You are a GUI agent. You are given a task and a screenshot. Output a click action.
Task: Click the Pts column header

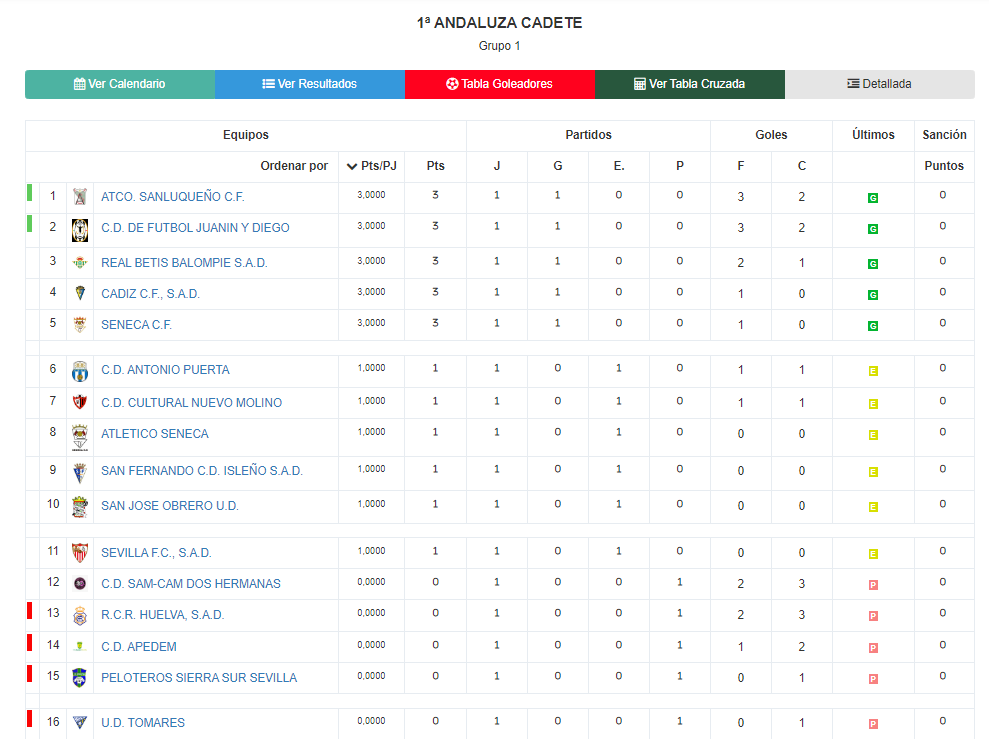click(435, 166)
